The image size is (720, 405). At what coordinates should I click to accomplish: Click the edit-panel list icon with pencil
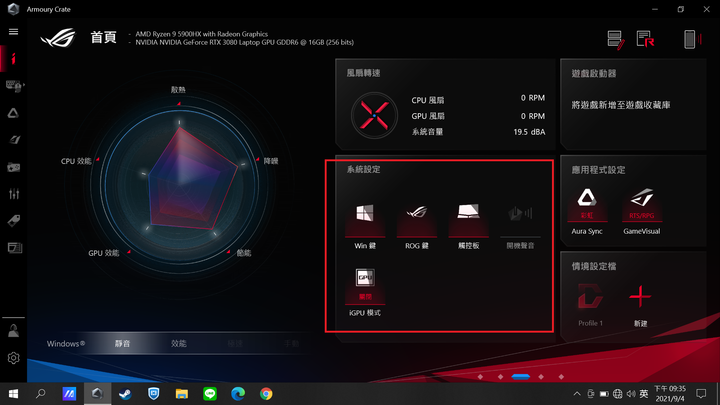[x=616, y=40]
